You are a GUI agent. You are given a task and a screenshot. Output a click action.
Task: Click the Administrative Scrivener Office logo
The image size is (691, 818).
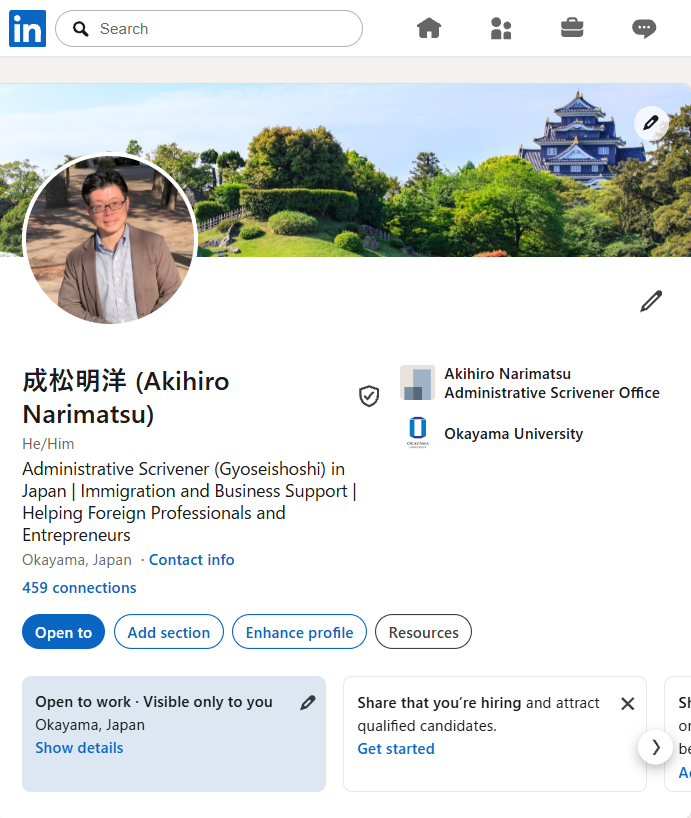coord(417,382)
